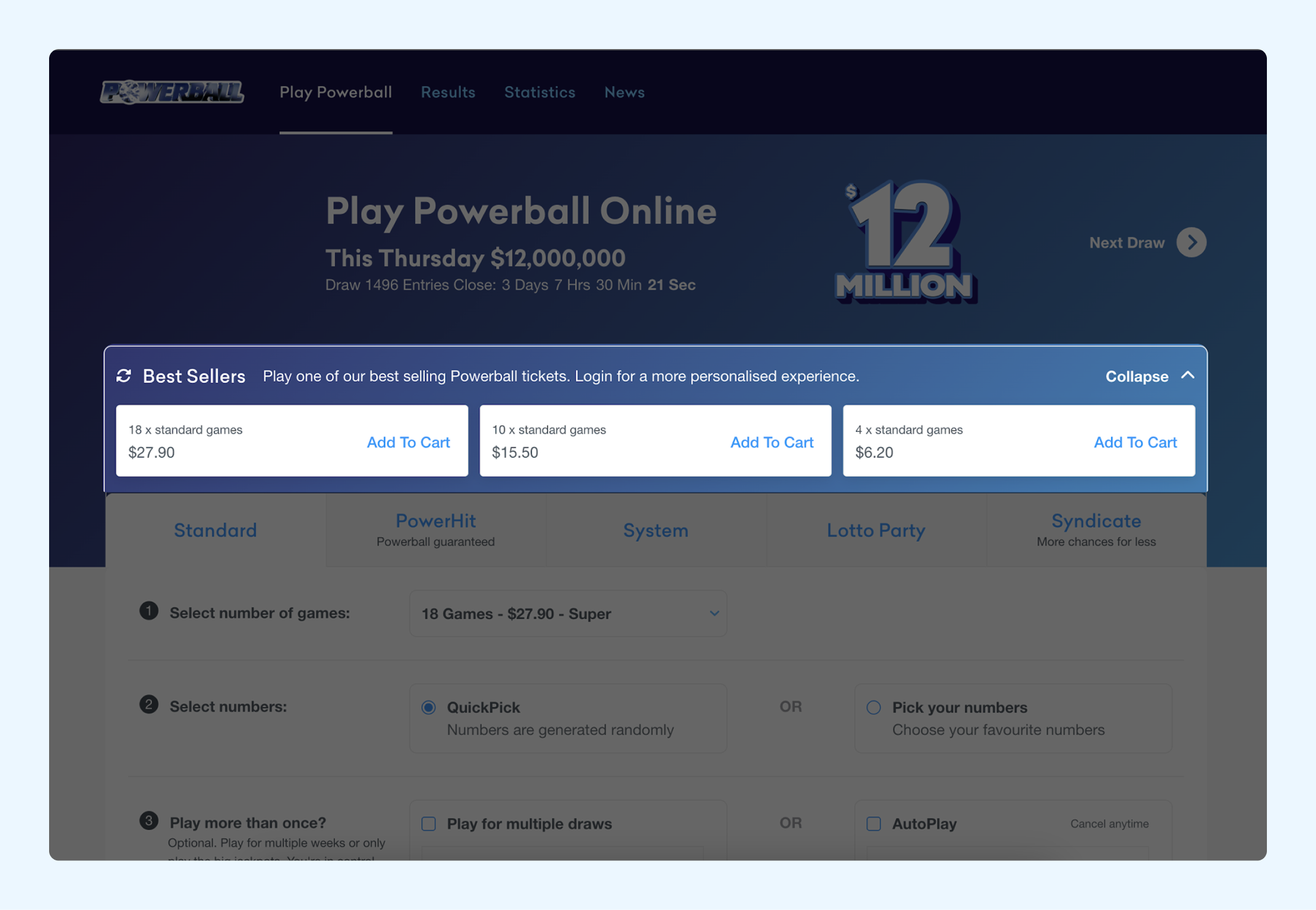
Task: Enable Play for multiple draws checkbox
Action: 428,823
